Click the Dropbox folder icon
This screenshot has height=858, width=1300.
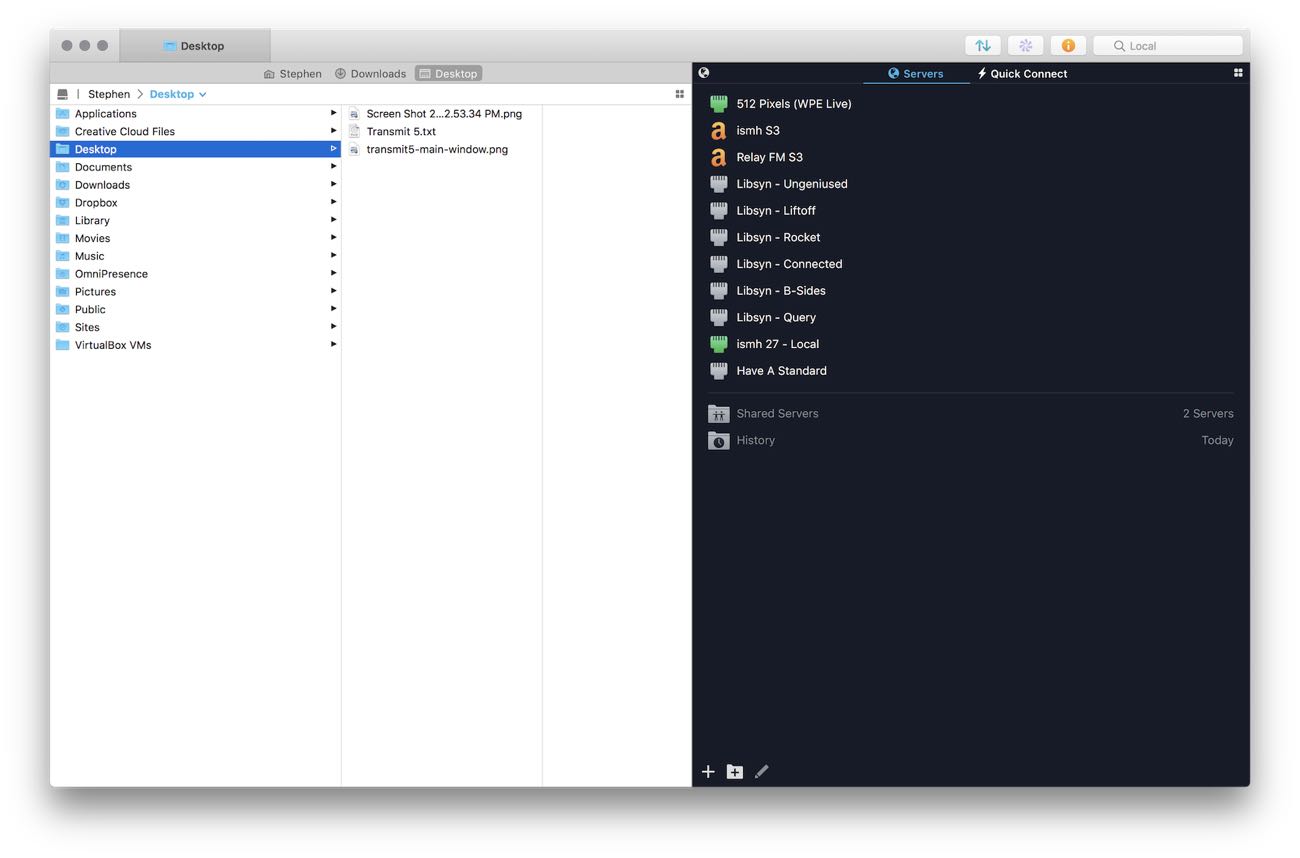pyautogui.click(x=63, y=203)
